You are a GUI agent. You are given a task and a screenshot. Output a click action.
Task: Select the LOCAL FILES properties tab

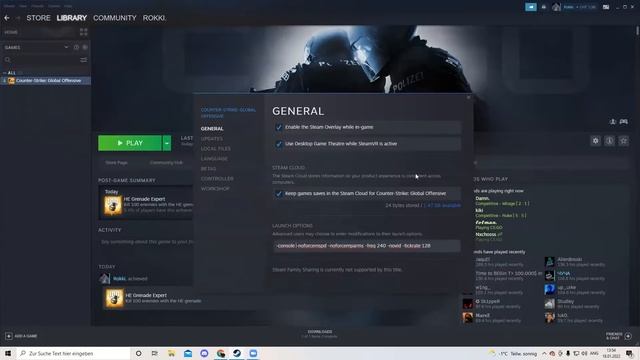click(x=216, y=149)
